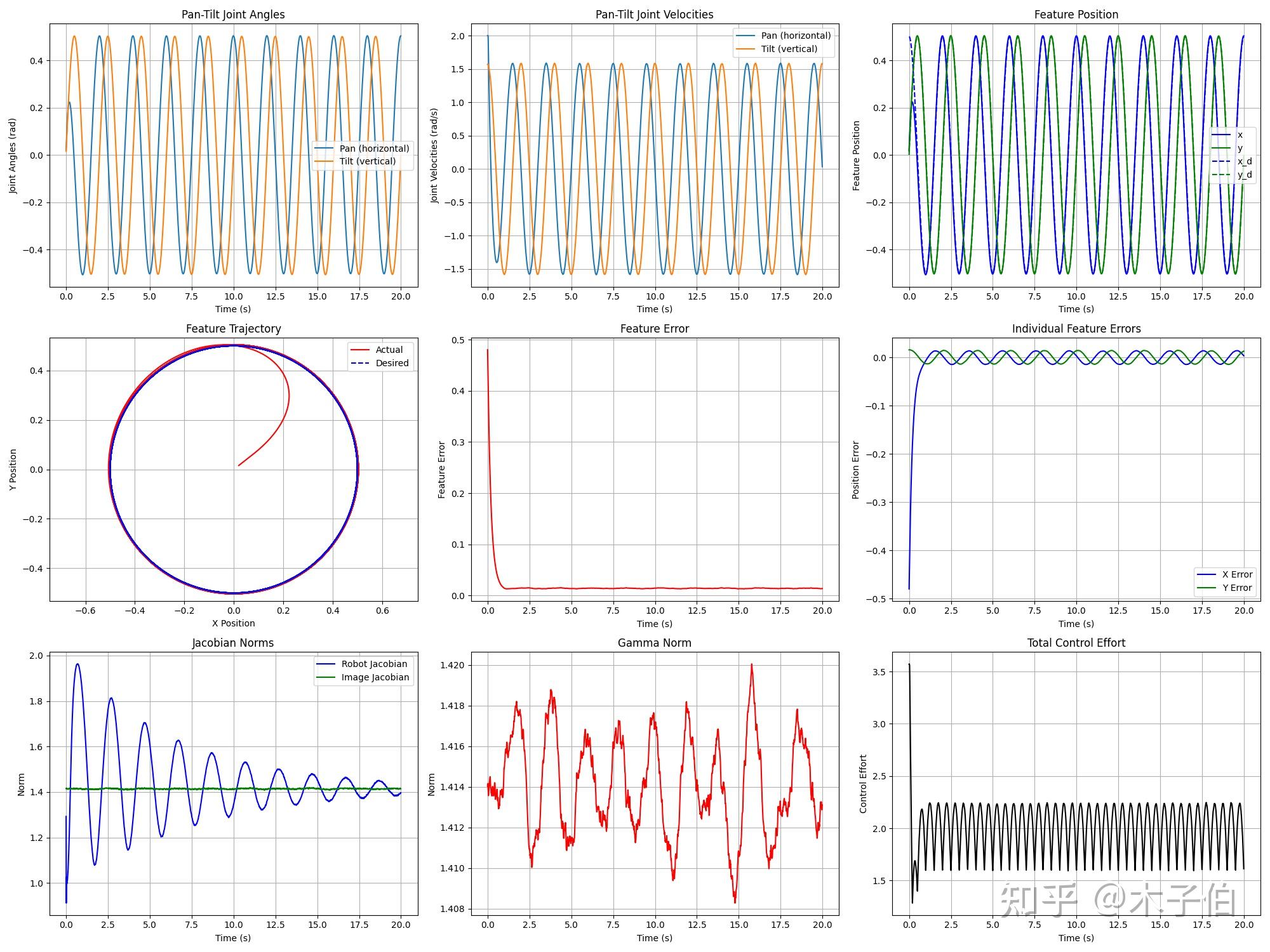This screenshot has height=952, width=1270.
Task: Click the Gamma Norm plot title
Action: (x=654, y=643)
